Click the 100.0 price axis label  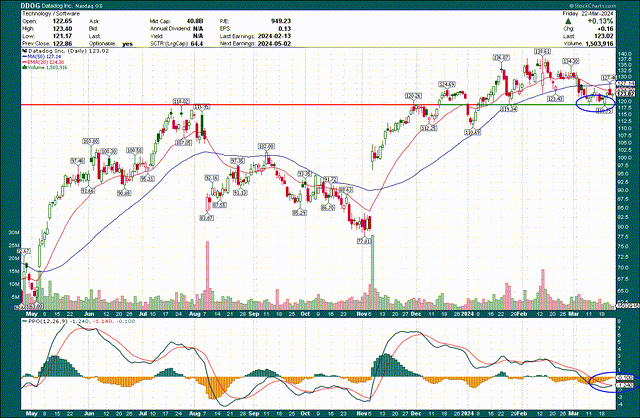(x=625, y=158)
